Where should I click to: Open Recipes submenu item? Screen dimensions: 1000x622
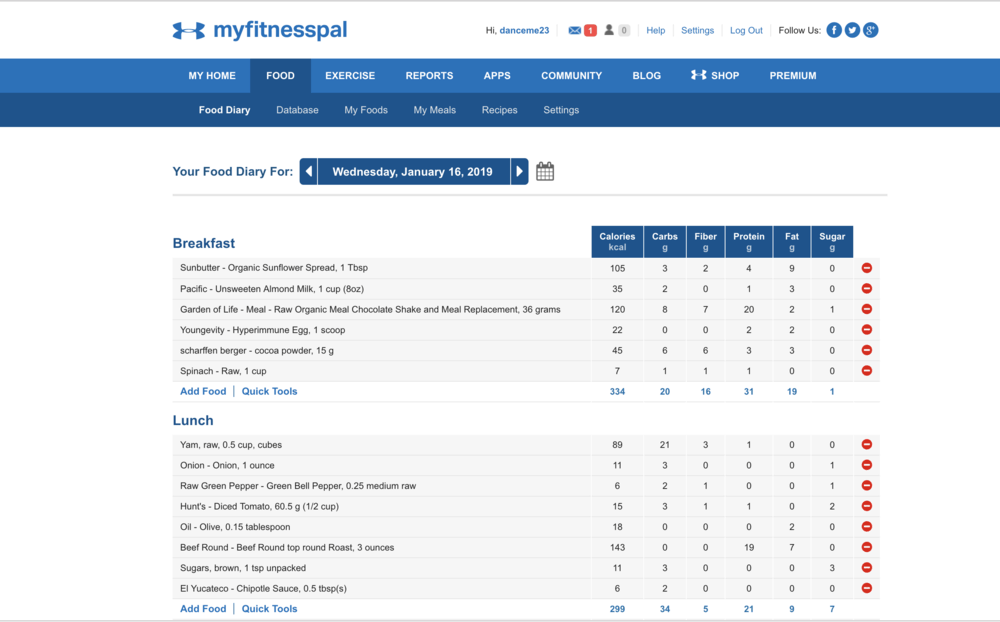499,110
